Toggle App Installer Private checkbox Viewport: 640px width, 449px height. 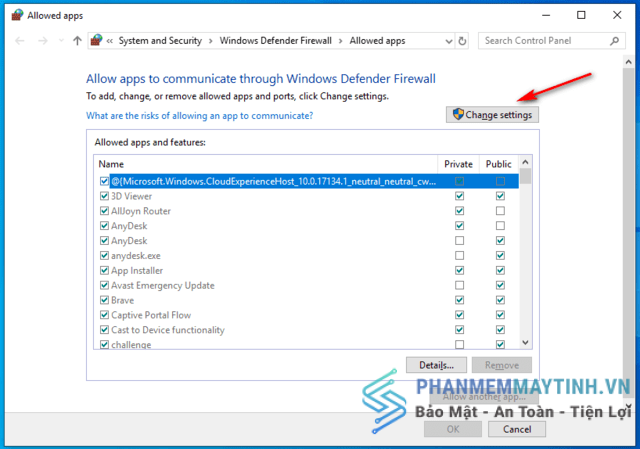[460, 270]
